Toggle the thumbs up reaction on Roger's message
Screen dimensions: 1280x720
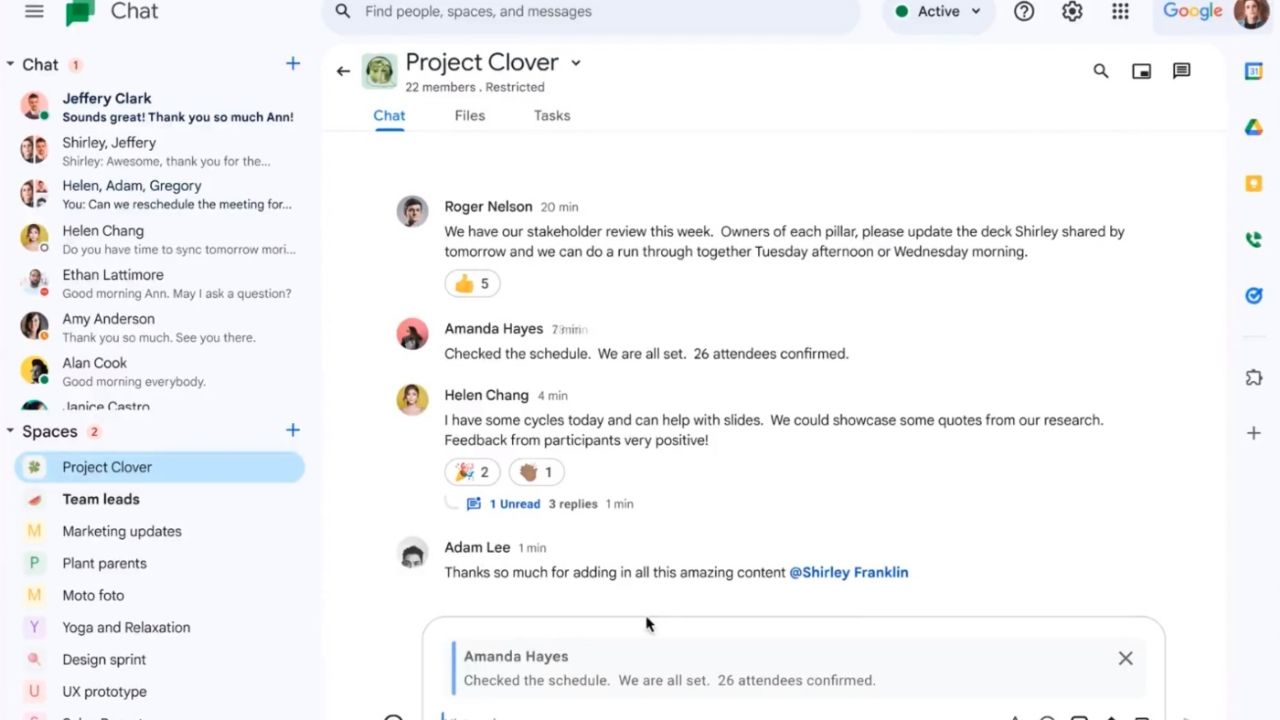pos(472,284)
